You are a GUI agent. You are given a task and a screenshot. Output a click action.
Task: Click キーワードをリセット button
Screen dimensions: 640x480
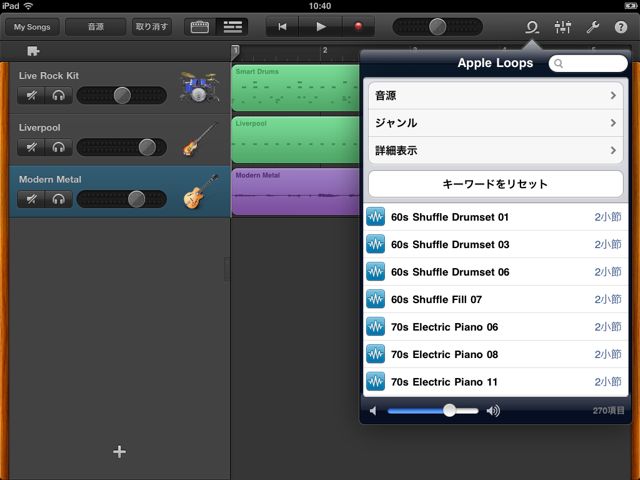(496, 184)
